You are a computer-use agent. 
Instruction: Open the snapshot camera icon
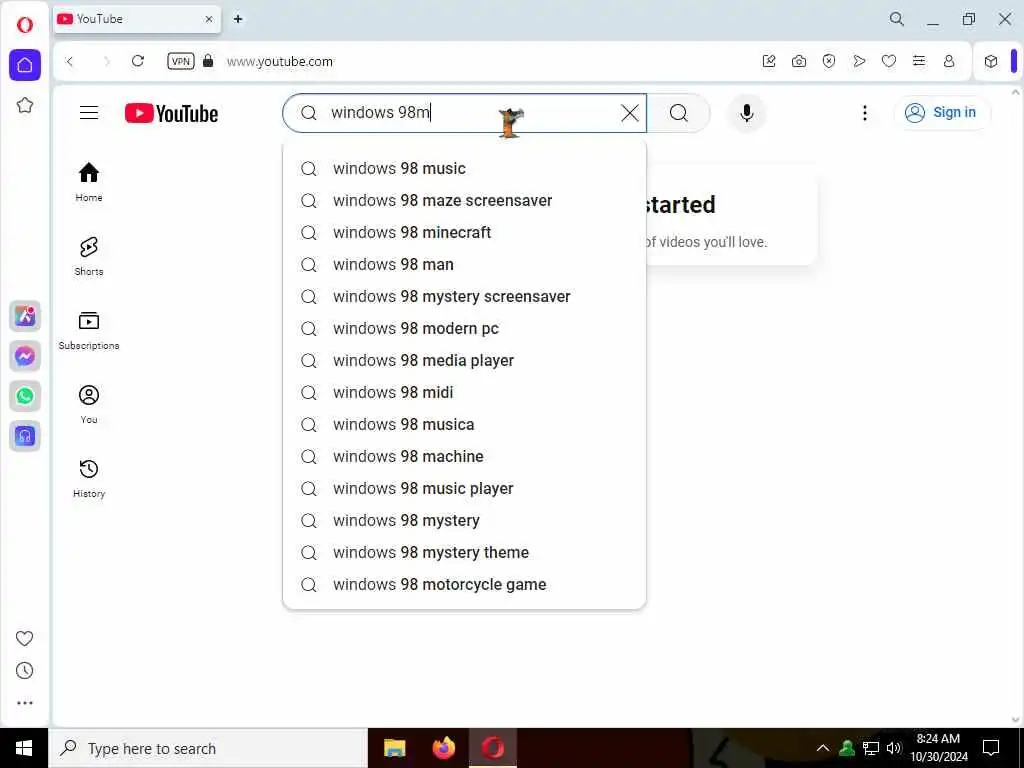[799, 61]
